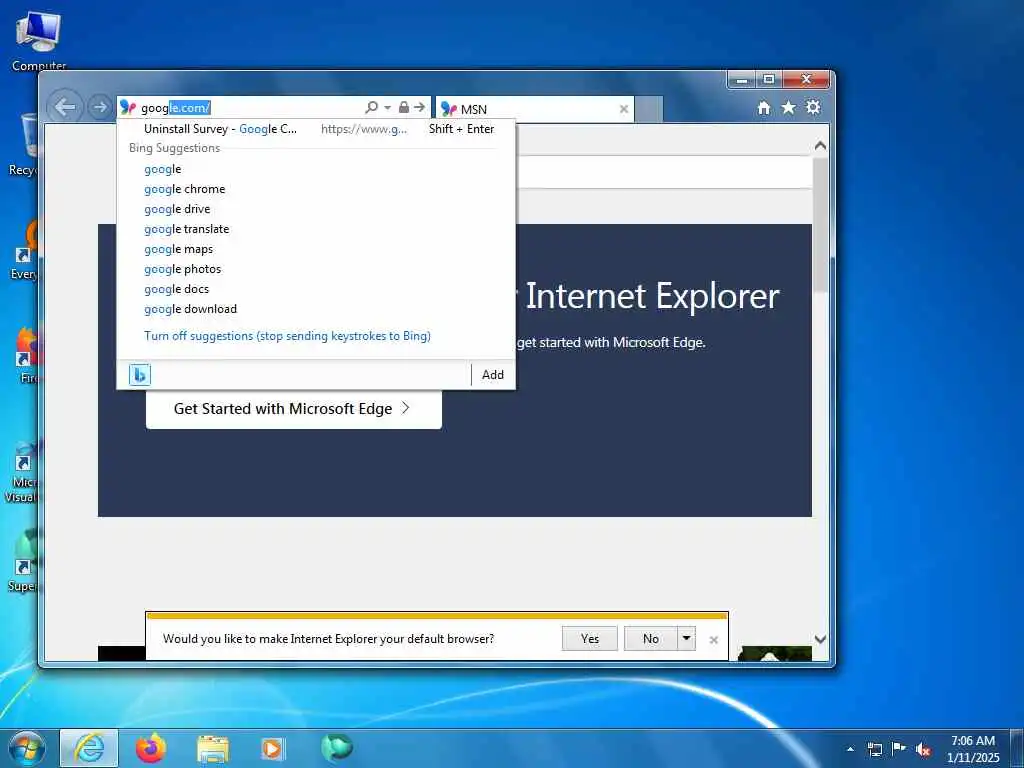The height and width of the screenshot is (768, 1024).
Task: Open Windows Media Player taskbar icon
Action: [x=272, y=748]
